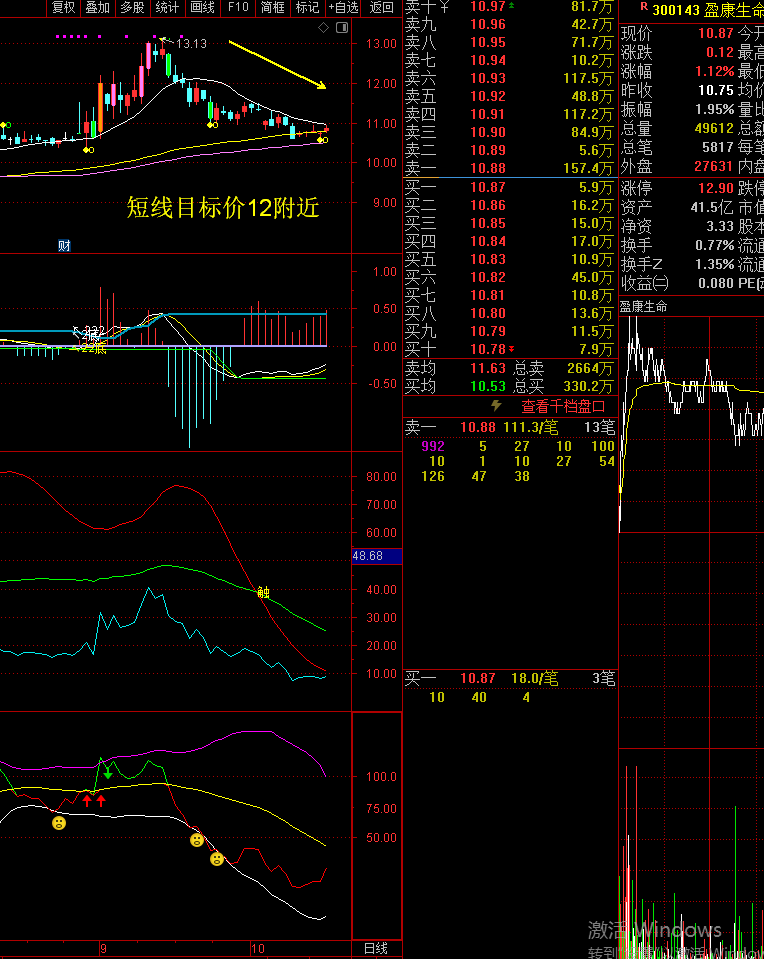Viewport: 764px width, 959px height.
Task: Toggle the panel layout icon beside diamond
Action: click(340, 28)
